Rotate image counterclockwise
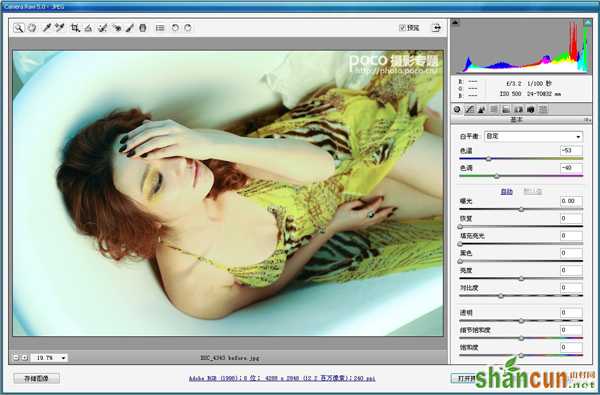This screenshot has width=600, height=395. [175, 28]
